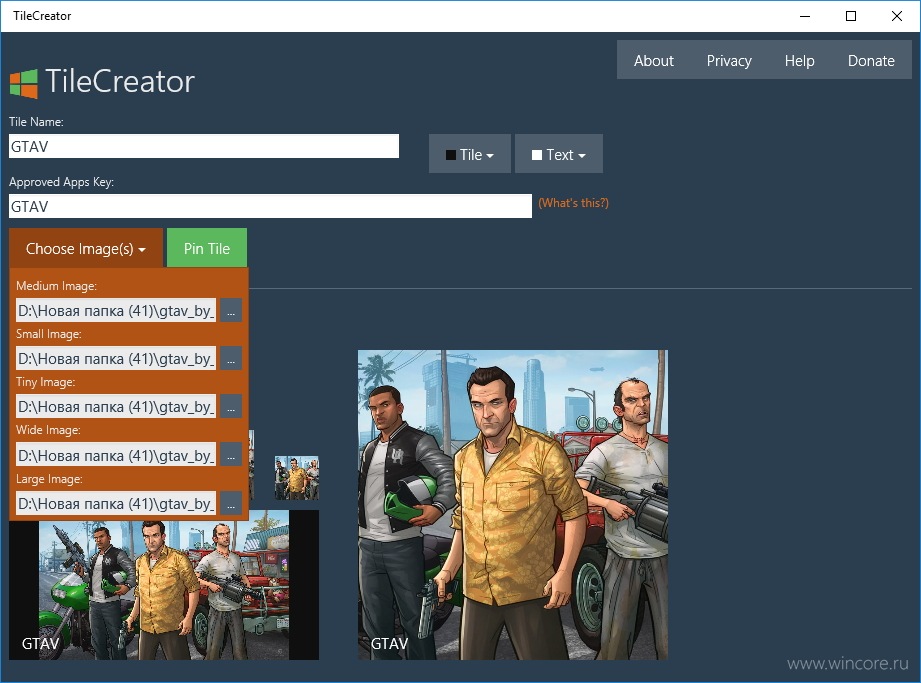Click the Wide Image path field
This screenshot has height=683, width=921.
(x=116, y=455)
